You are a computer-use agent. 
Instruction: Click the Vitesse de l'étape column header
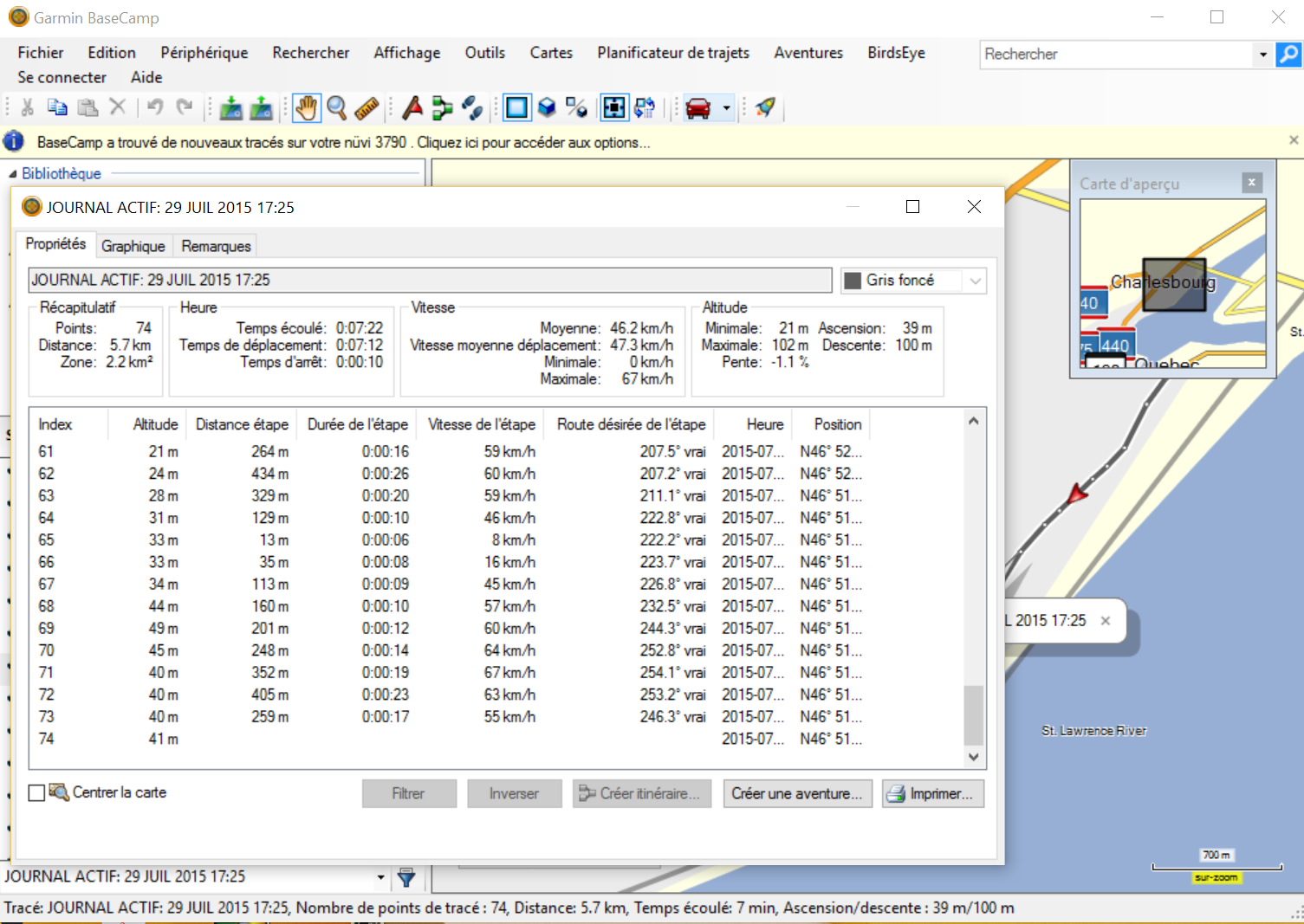(481, 424)
